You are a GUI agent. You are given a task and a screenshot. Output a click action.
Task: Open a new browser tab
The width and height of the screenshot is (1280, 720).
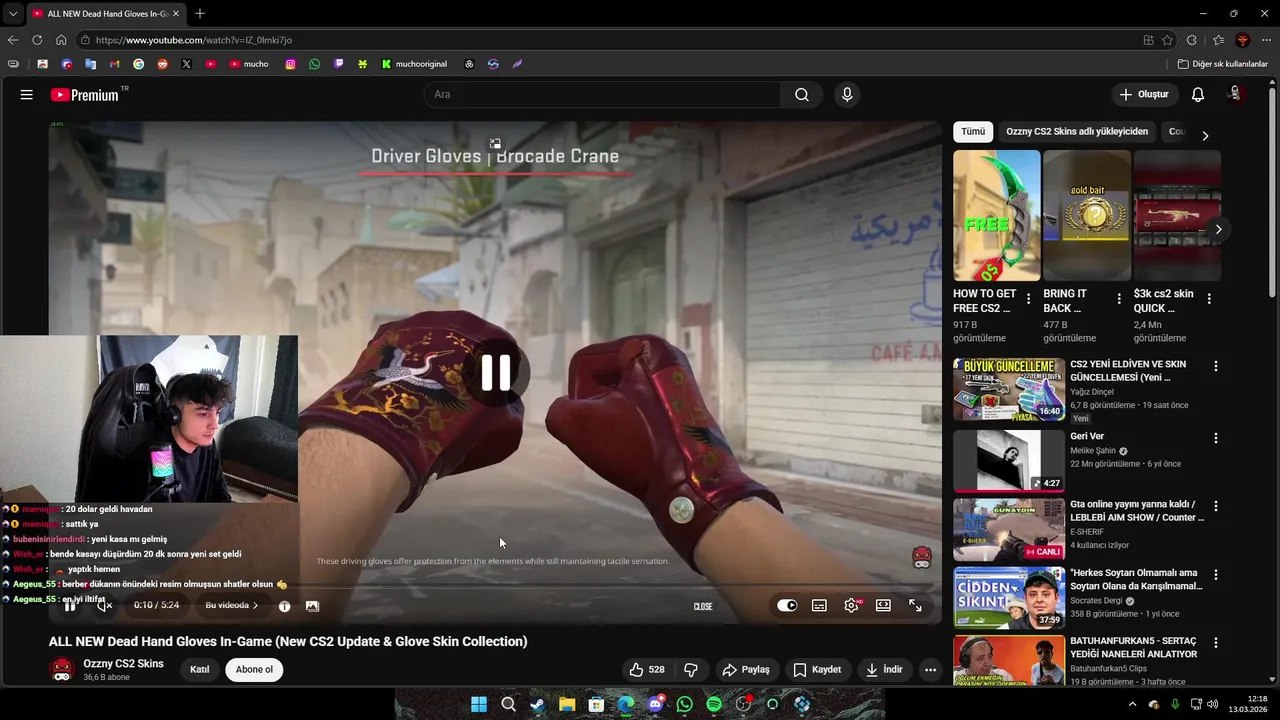[x=200, y=13]
